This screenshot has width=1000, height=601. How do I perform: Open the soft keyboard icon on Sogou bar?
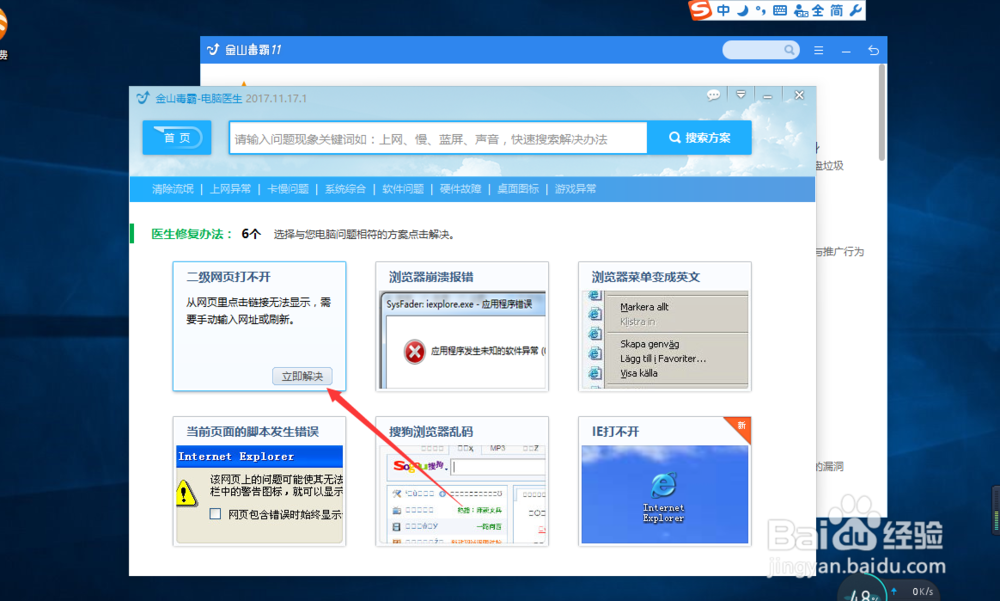tap(779, 10)
